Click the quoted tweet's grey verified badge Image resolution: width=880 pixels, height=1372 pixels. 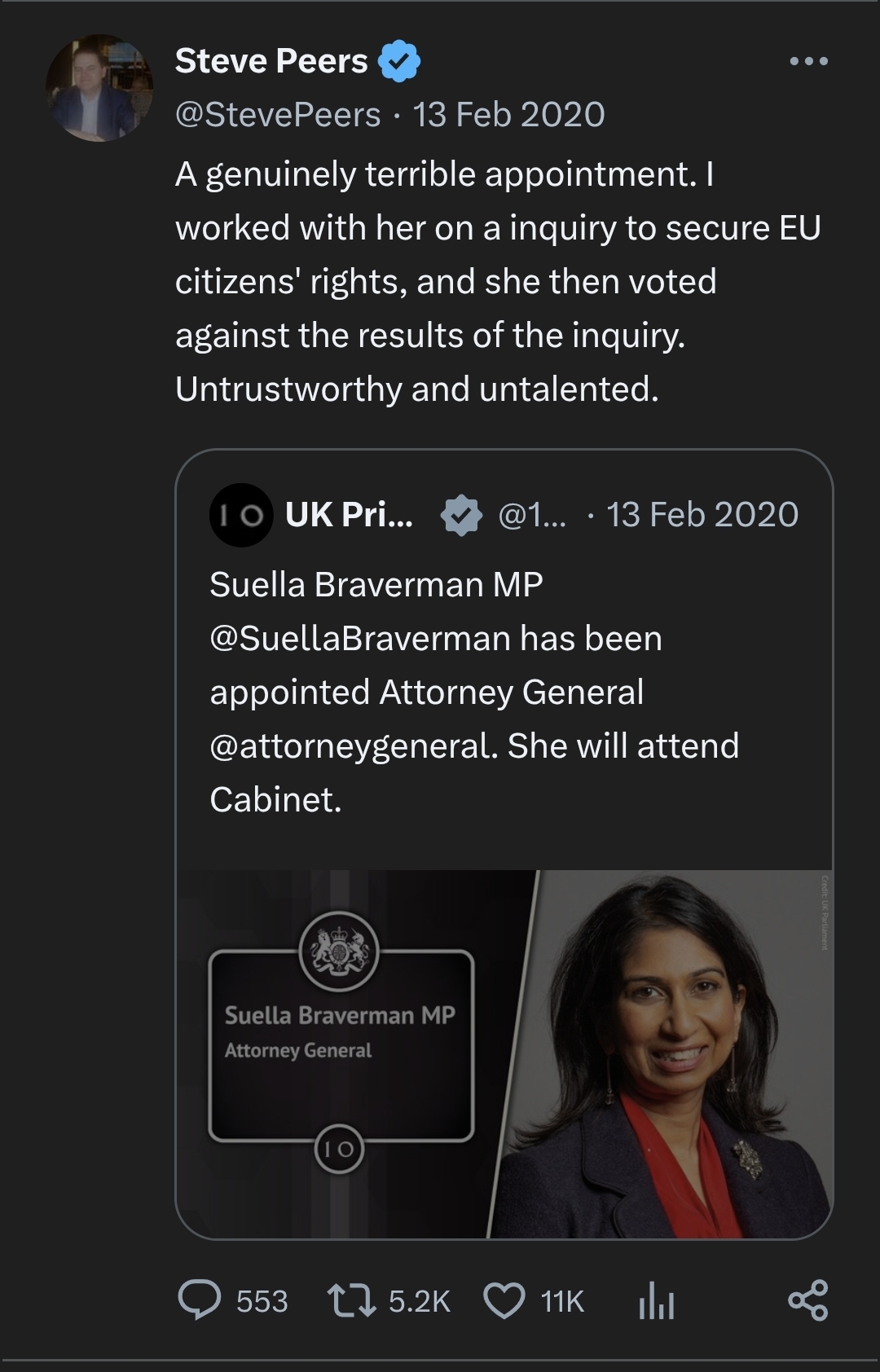460,515
